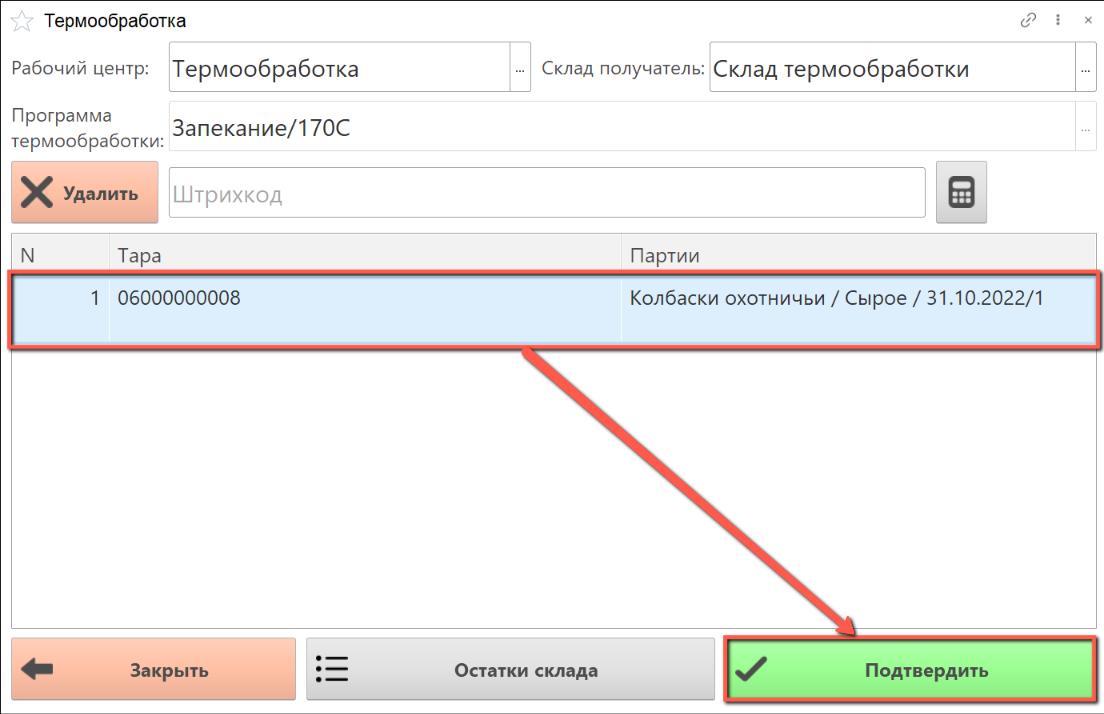Add Термообработка form to favorites with star
1104x714 pixels.
click(x=22, y=21)
